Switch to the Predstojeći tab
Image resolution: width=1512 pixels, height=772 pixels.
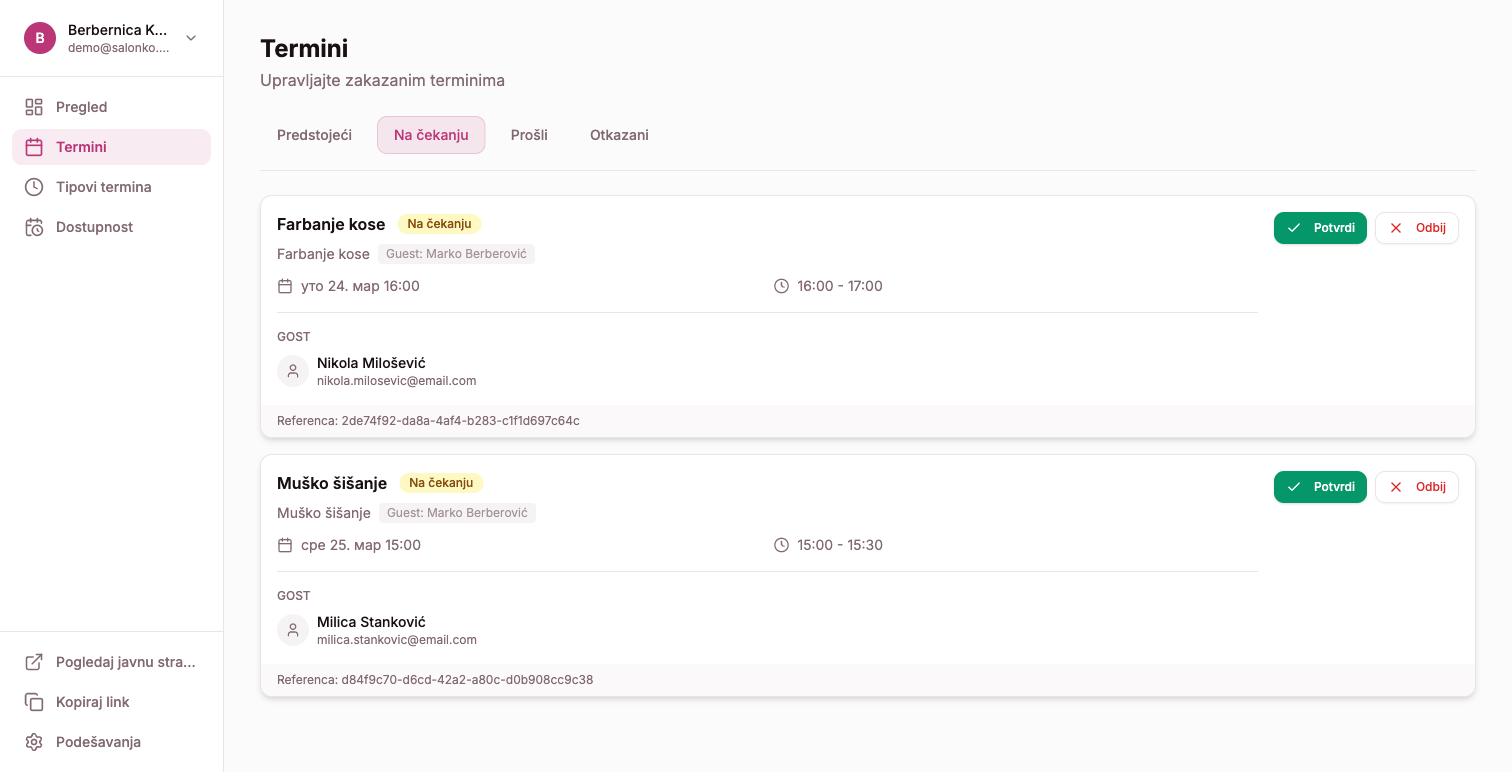pos(314,135)
